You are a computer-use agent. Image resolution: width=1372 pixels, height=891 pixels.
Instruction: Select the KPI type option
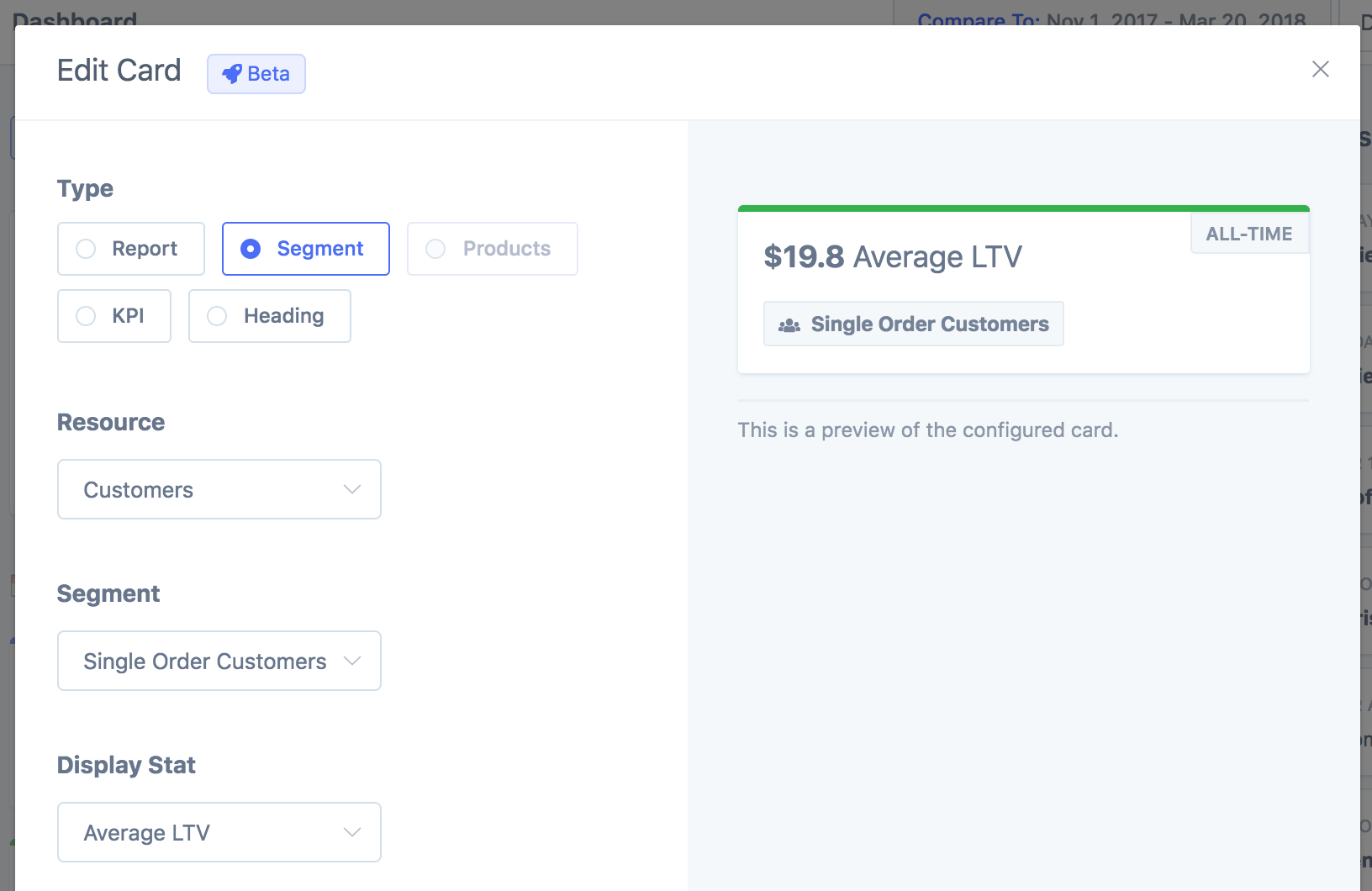point(86,316)
